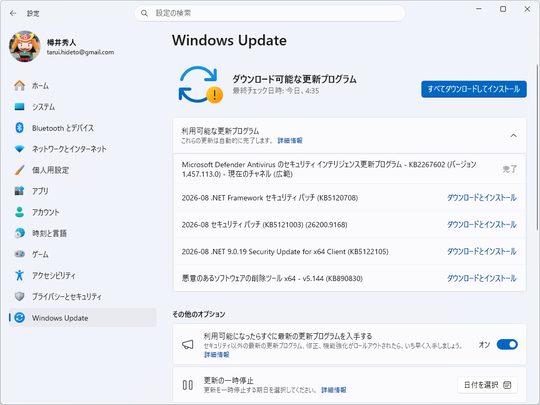
Task: Open システム settings page
Action: tap(83, 107)
